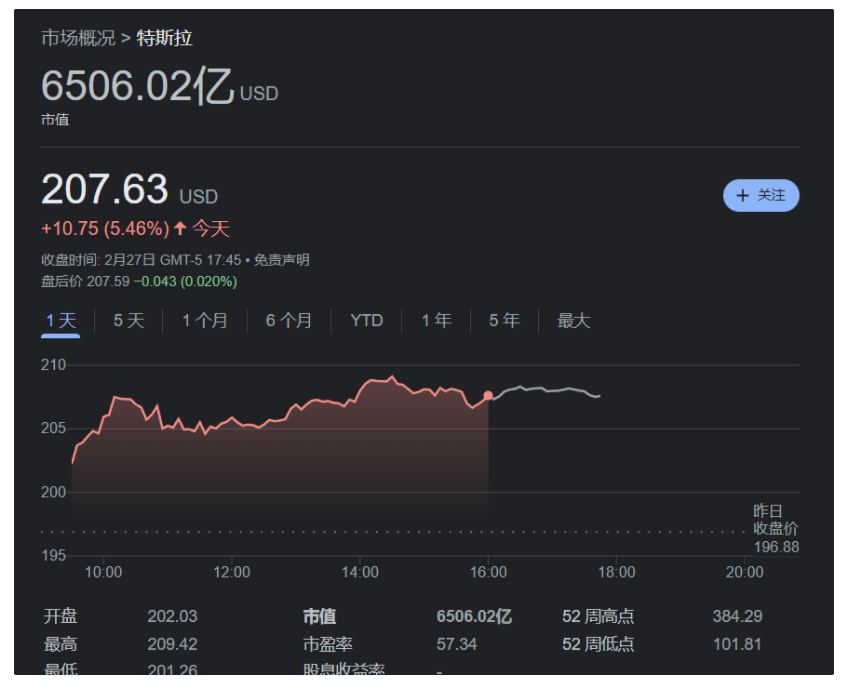
Task: Click the 52 周低点 value 101.81
Action: click(x=737, y=644)
